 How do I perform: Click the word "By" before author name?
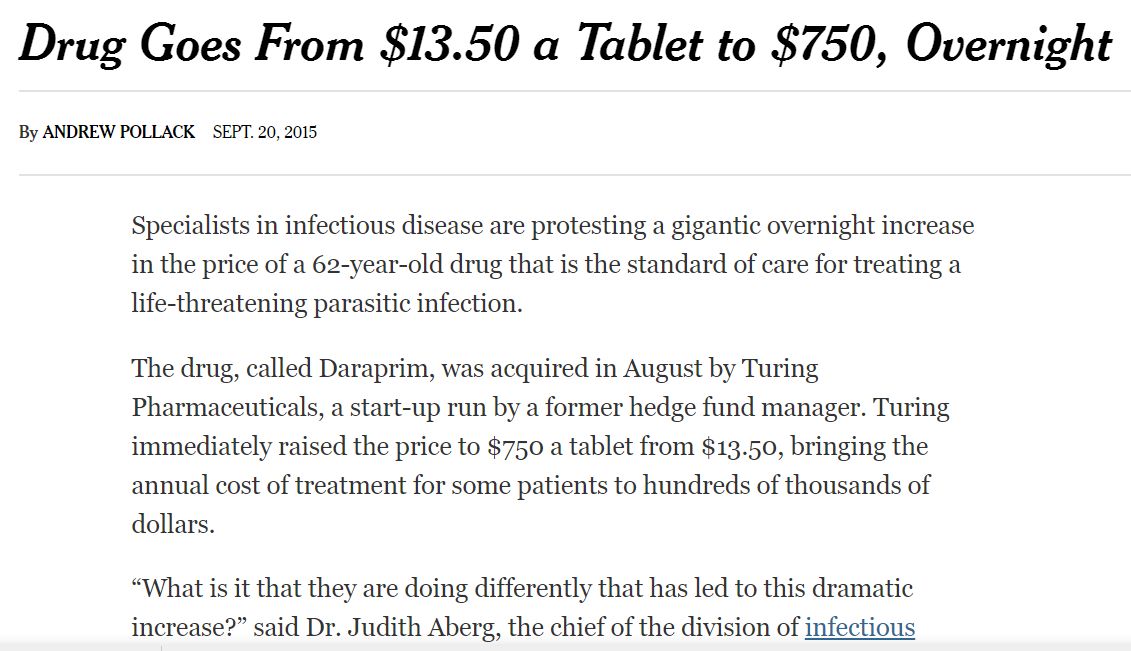28,133
